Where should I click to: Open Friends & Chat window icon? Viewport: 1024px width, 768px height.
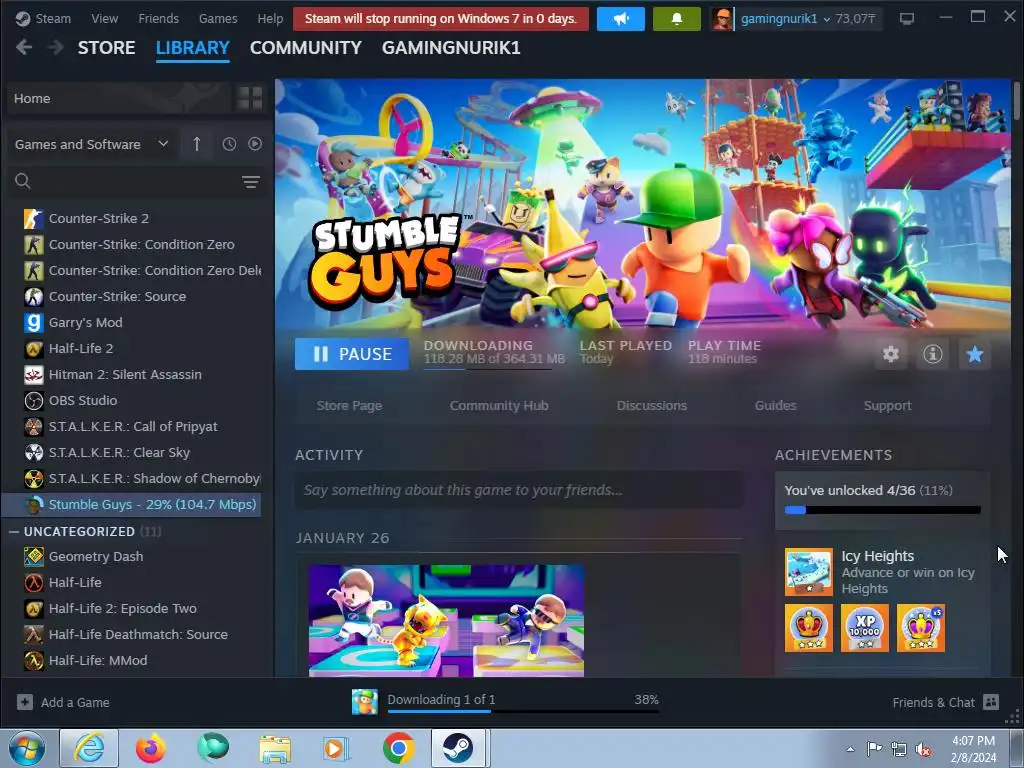[x=991, y=702]
